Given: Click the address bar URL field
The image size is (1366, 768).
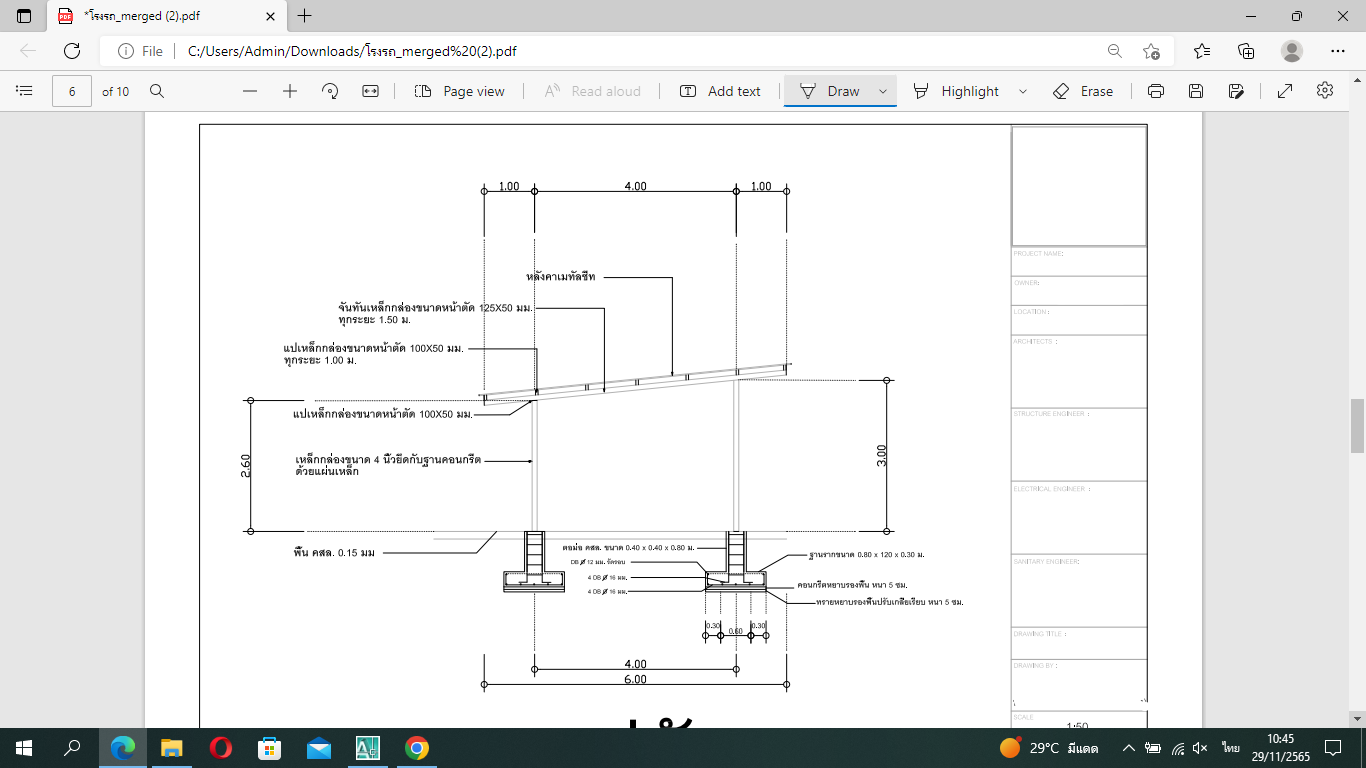Looking at the screenshot, I should pyautogui.click(x=640, y=51).
